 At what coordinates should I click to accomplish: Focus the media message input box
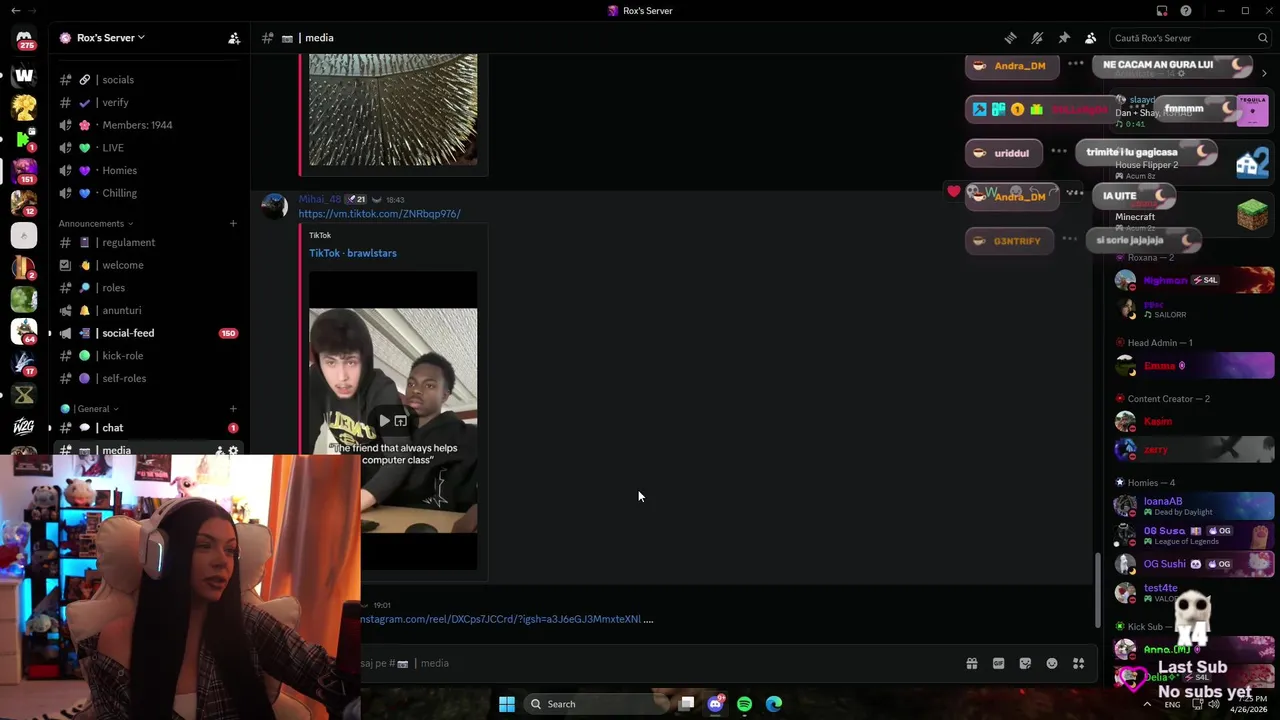coord(660,663)
